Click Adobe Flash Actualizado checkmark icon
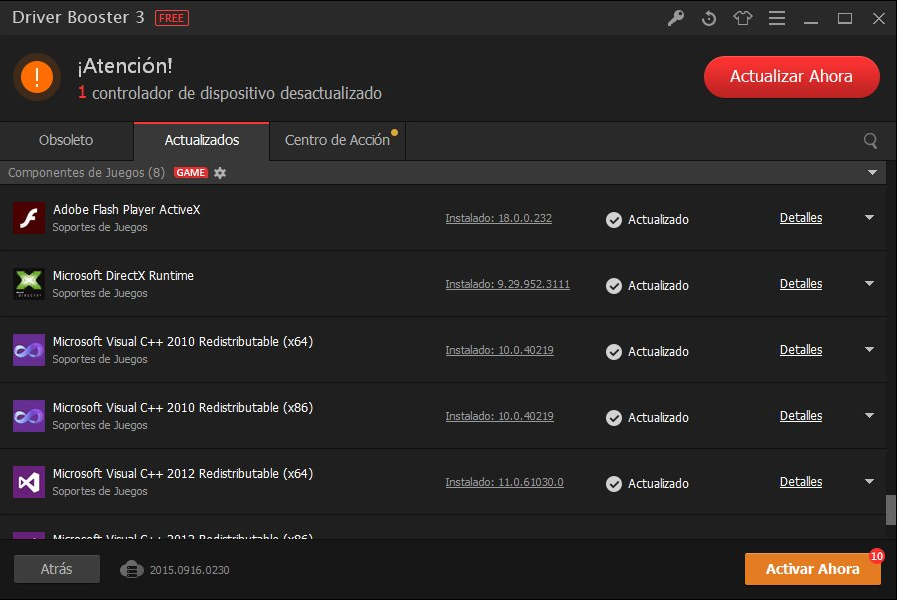This screenshot has width=897, height=600. pos(614,220)
